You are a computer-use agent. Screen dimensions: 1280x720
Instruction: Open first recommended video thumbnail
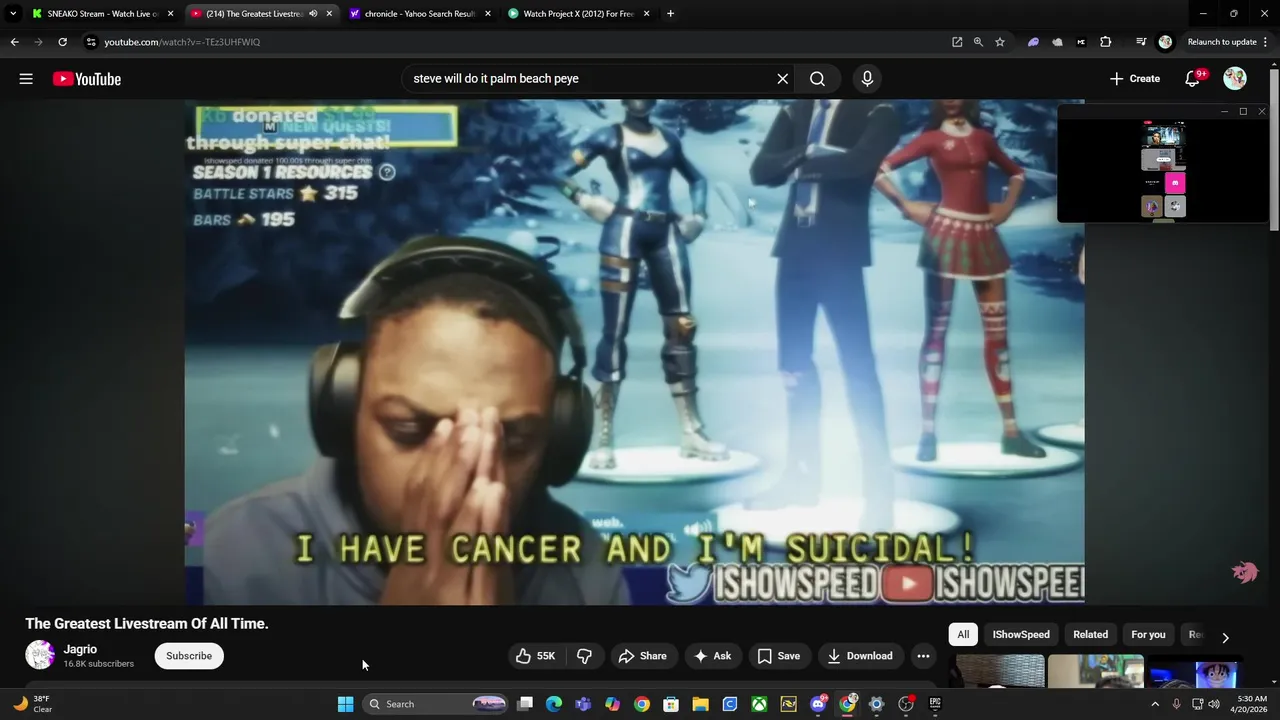pos(997,671)
